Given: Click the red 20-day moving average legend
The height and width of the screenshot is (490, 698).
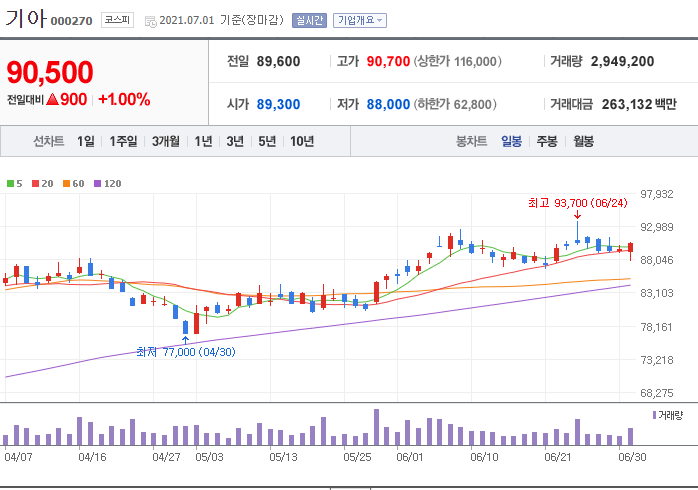Looking at the screenshot, I should click(43, 183).
